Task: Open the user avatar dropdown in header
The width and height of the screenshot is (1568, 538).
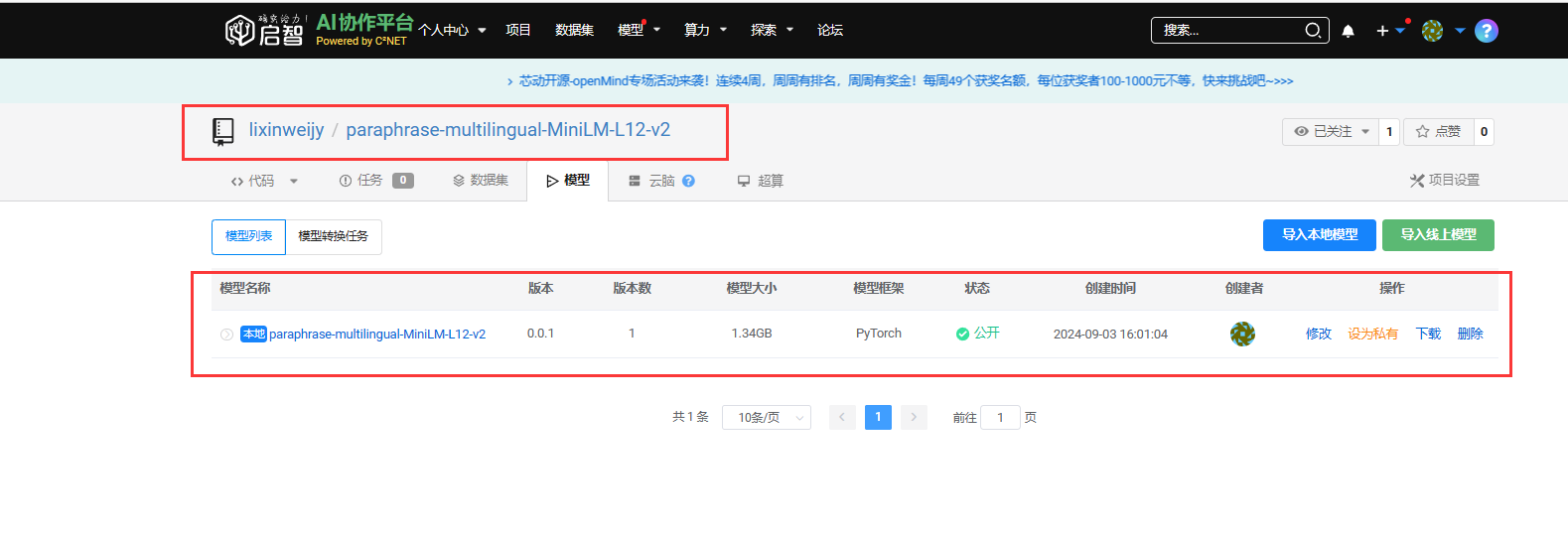Action: pyautogui.click(x=1443, y=31)
